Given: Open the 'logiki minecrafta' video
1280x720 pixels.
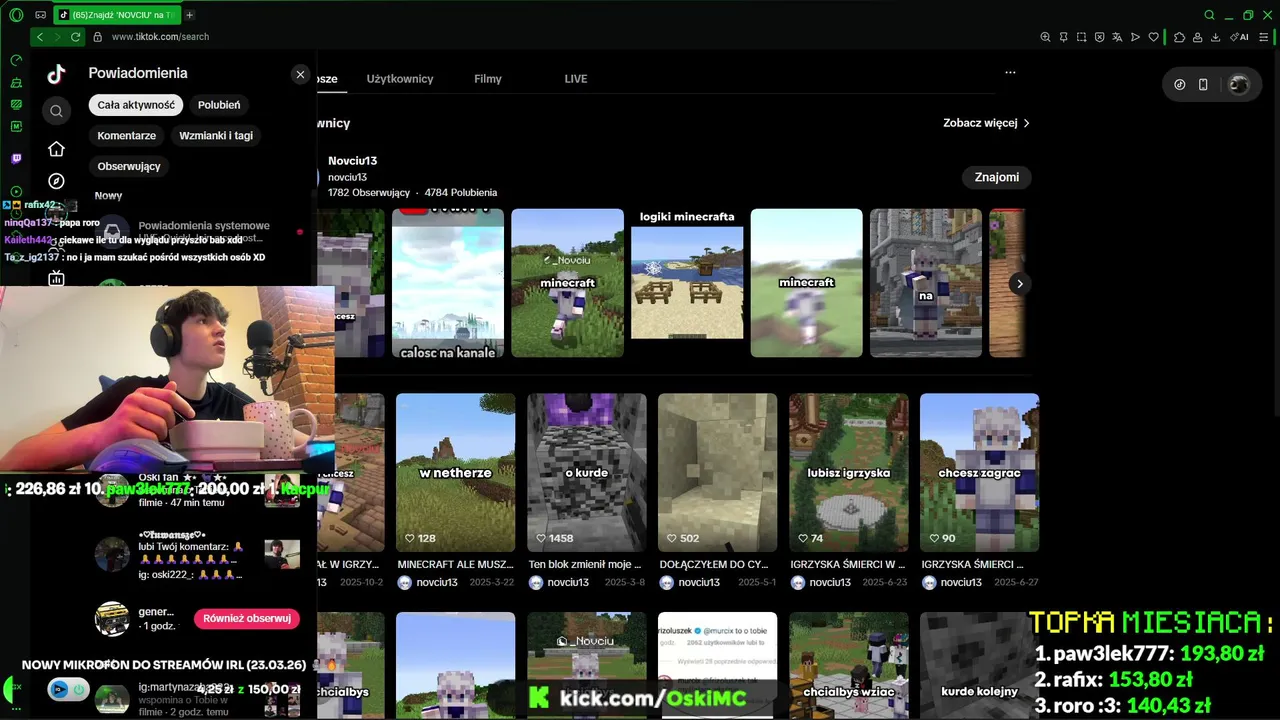Looking at the screenshot, I should point(687,283).
